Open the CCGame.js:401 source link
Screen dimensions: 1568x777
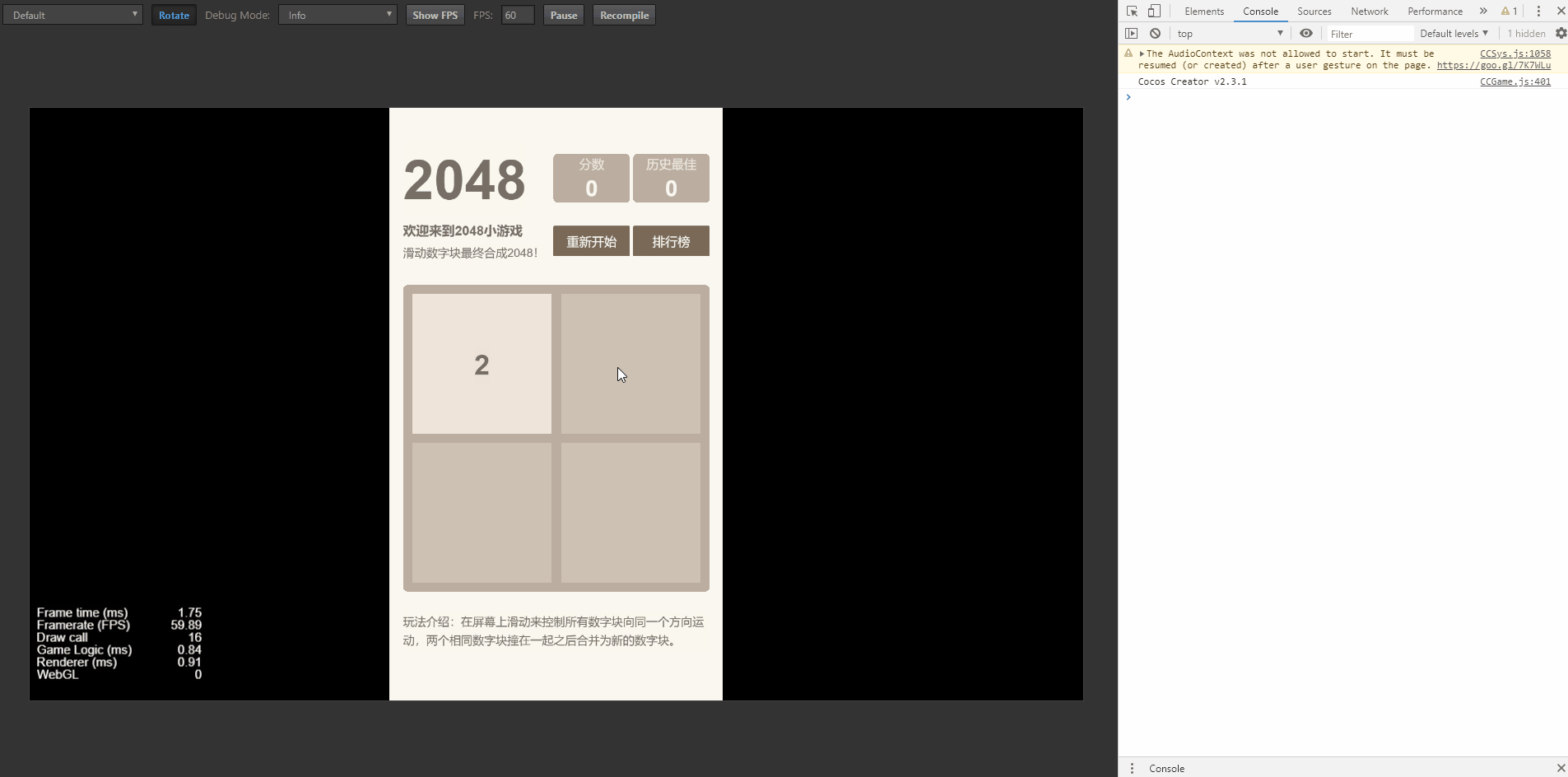[1515, 81]
